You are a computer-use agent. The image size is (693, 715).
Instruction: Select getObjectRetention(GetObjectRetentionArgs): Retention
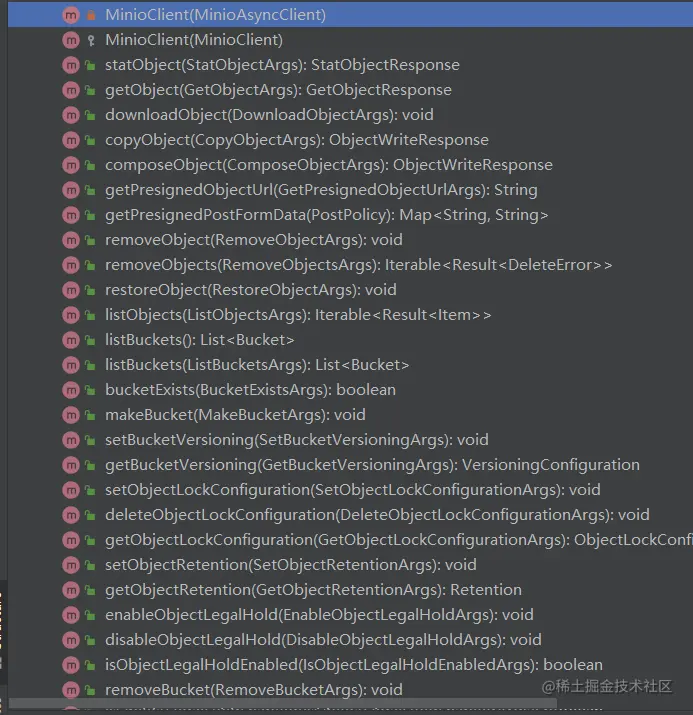click(x=313, y=590)
